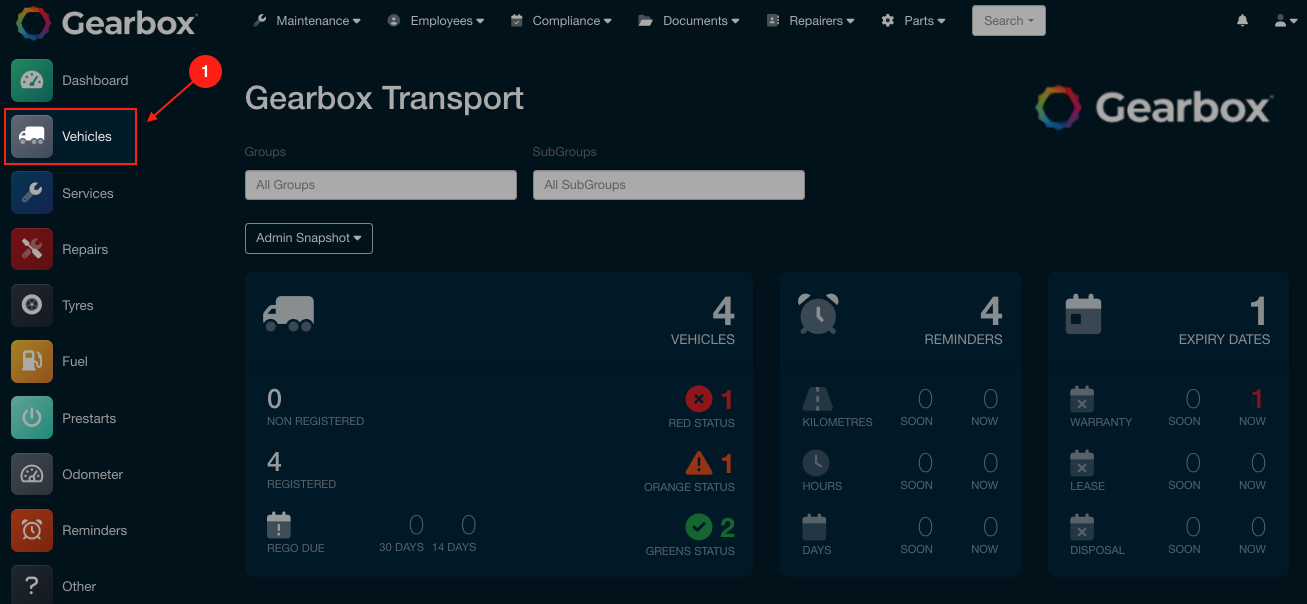Click the total vehicles count 4
Viewport: 1307px width, 604px height.
[x=723, y=312]
